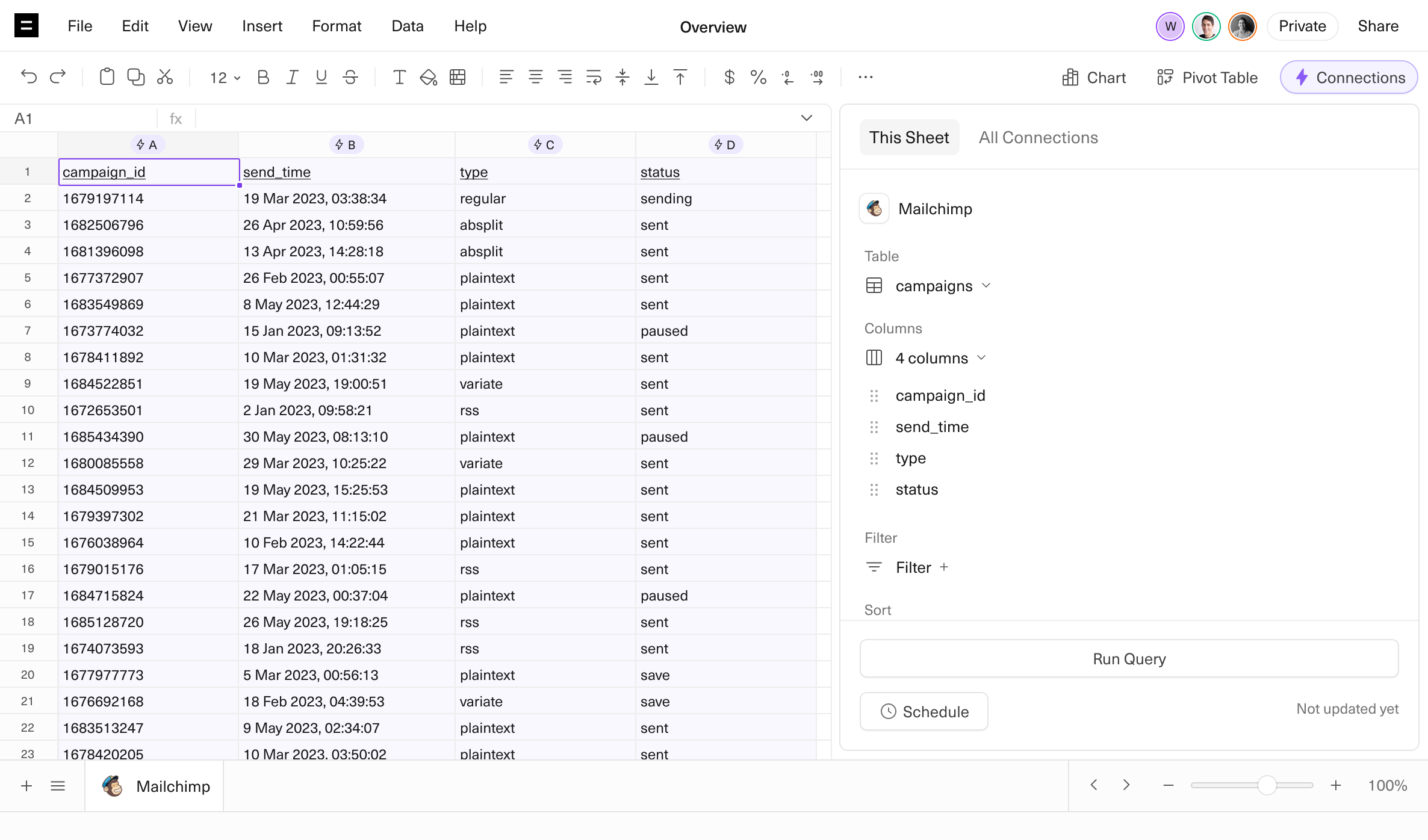Apply dollar currency format

729,77
